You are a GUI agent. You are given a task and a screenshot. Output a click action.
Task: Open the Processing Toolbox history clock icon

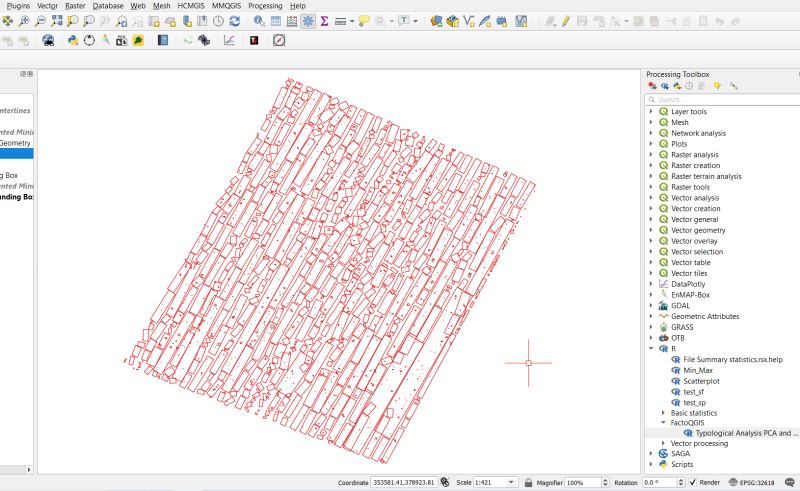pos(689,86)
